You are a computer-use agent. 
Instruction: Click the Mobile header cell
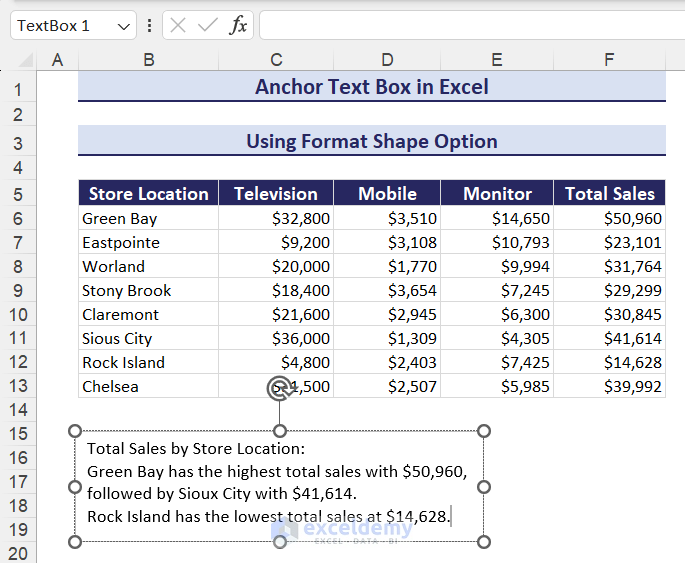tap(387, 193)
